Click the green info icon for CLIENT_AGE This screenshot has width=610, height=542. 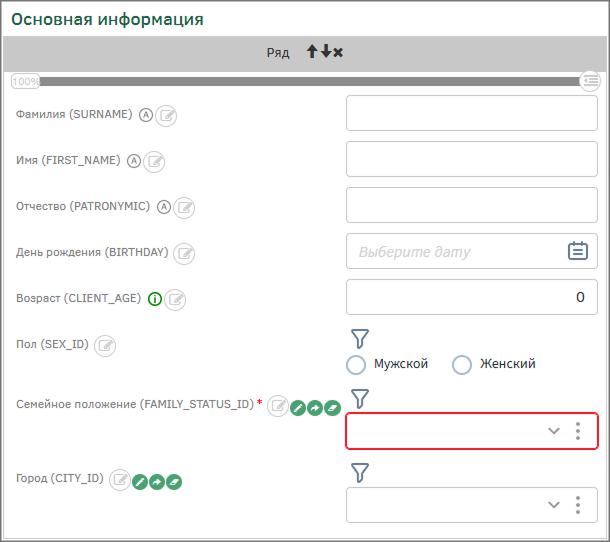pos(155,299)
